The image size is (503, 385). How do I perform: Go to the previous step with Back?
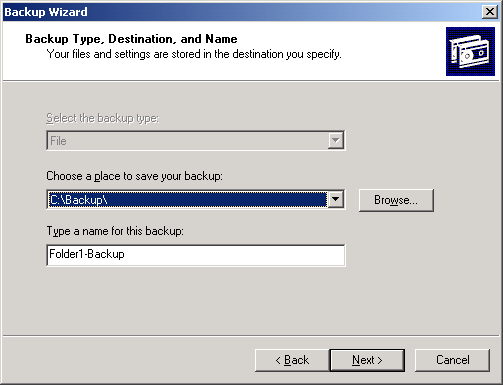[x=292, y=360]
